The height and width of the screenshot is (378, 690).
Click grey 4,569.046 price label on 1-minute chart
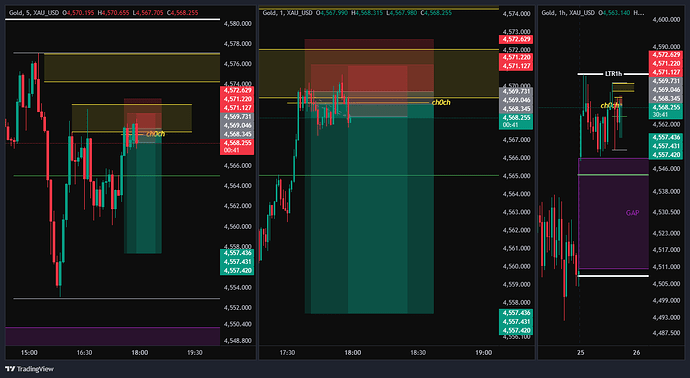tap(516, 100)
